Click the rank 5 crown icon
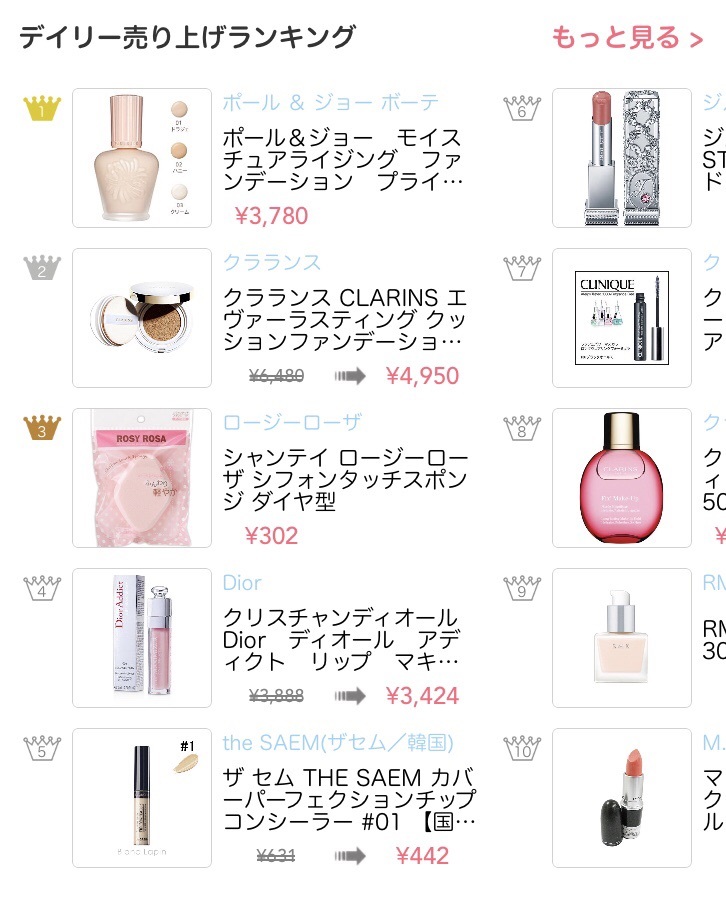 (x=42, y=748)
